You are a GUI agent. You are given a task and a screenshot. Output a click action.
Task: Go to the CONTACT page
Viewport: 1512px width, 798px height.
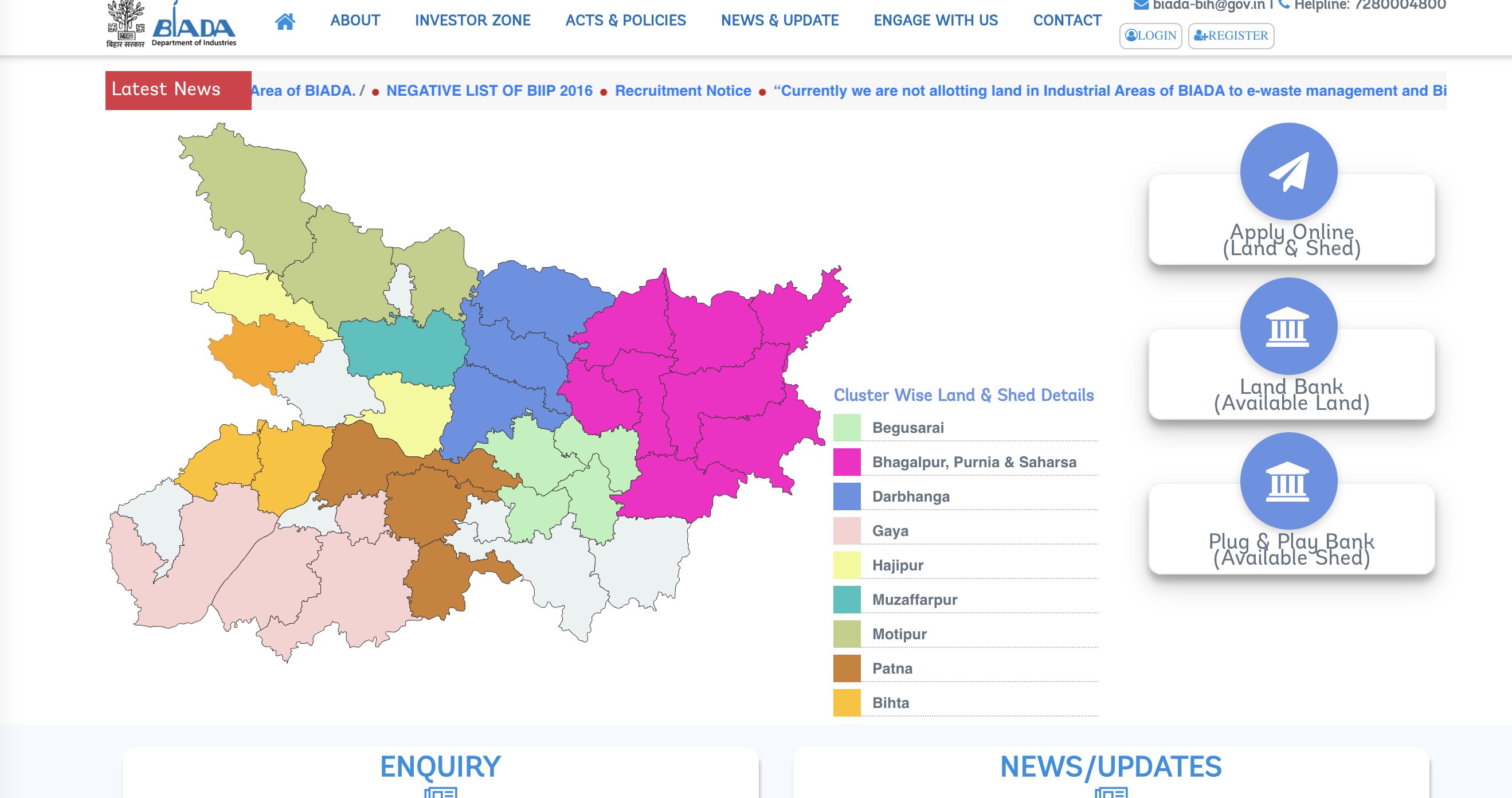pos(1067,21)
